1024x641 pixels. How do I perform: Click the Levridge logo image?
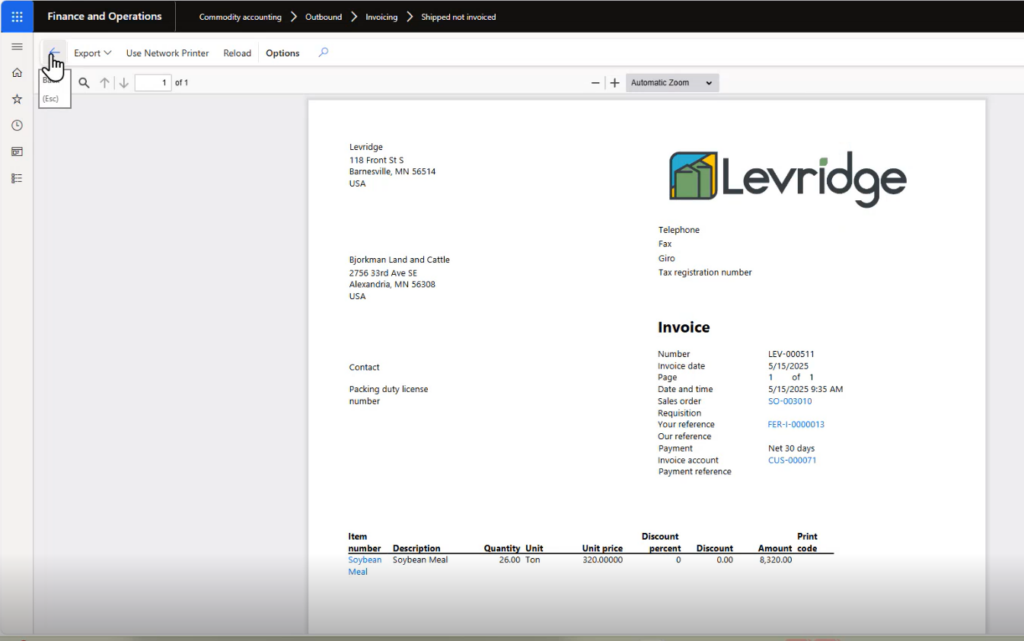[x=788, y=178]
